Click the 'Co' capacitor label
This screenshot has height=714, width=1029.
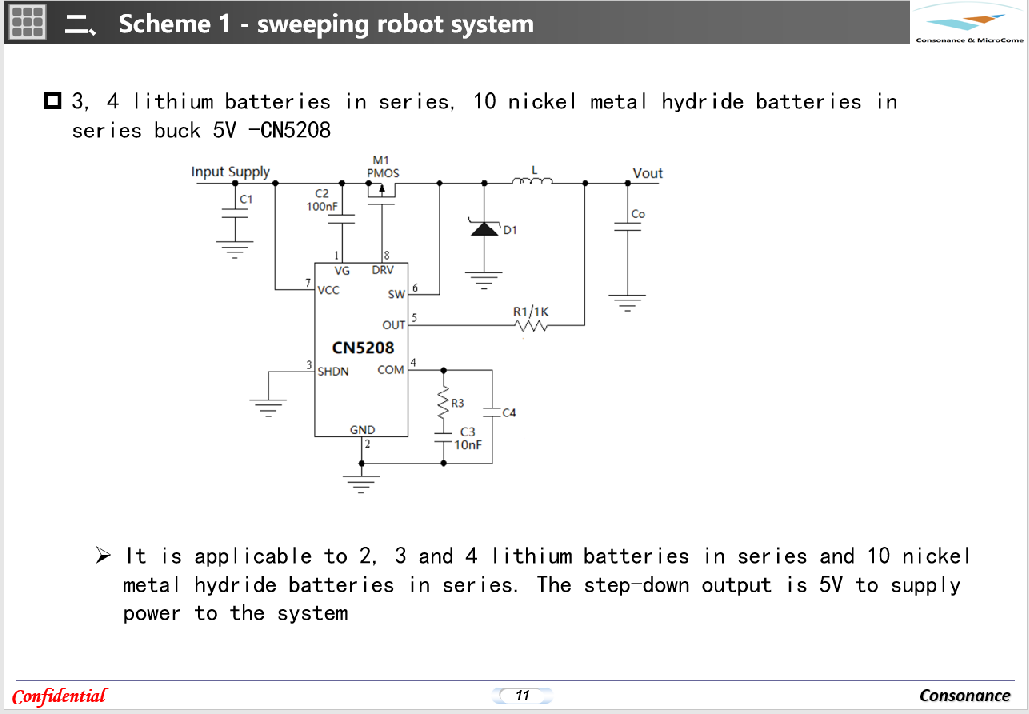click(638, 214)
